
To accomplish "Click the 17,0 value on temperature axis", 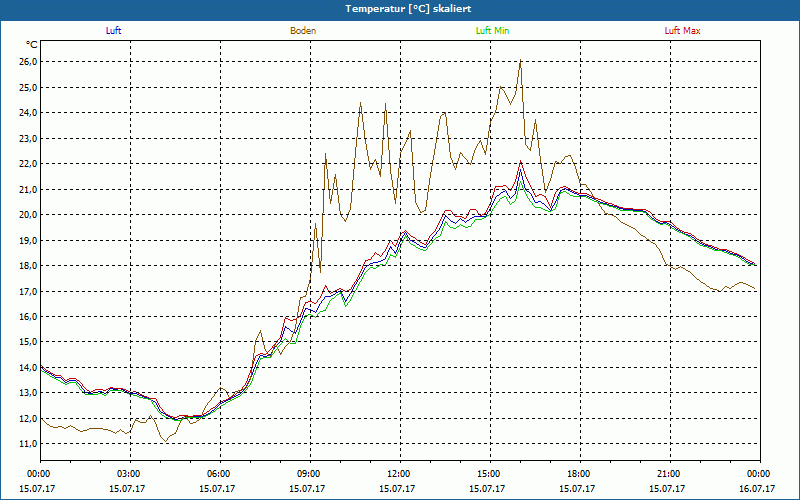I will click(x=28, y=291).
